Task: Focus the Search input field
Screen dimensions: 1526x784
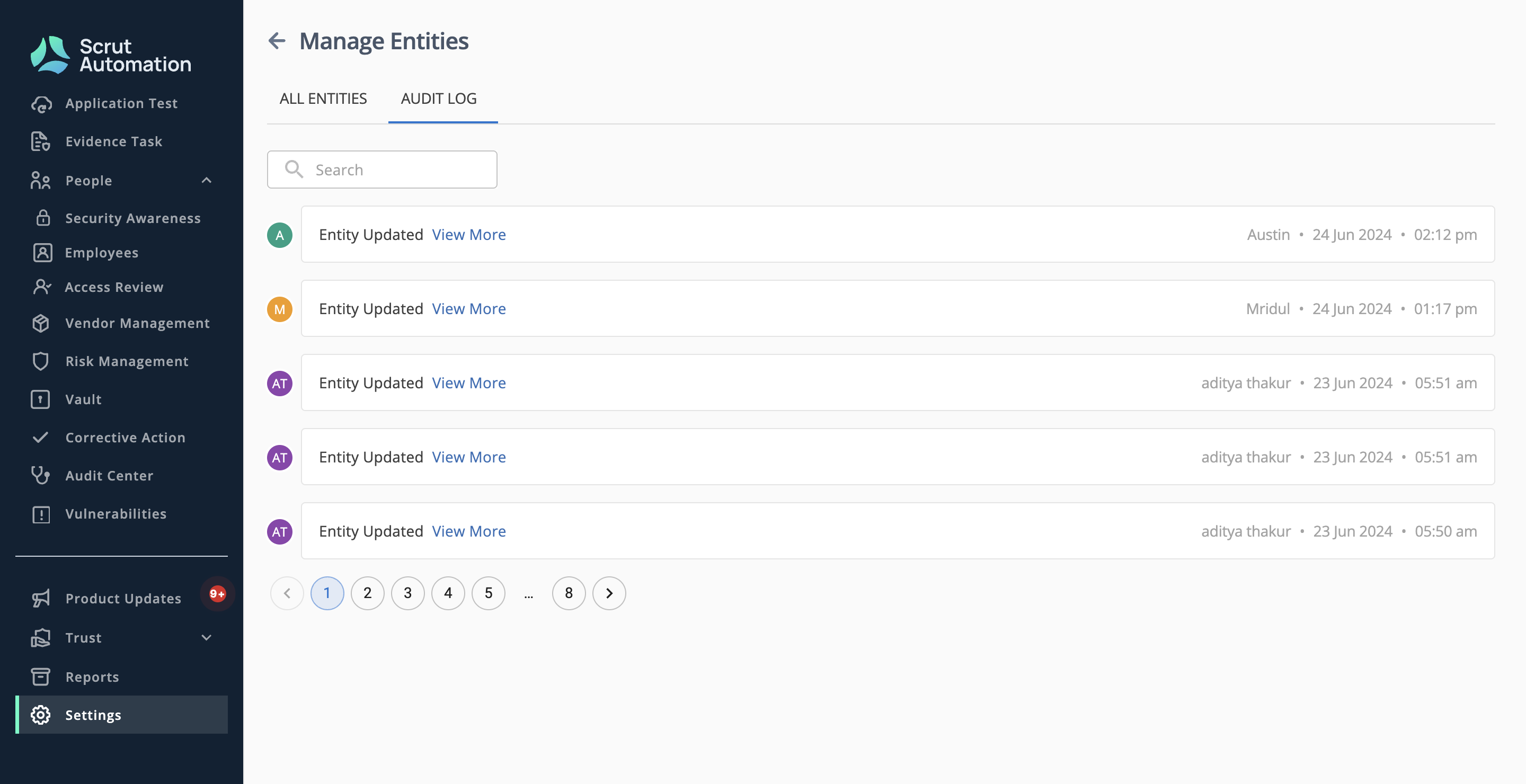Action: (x=382, y=170)
